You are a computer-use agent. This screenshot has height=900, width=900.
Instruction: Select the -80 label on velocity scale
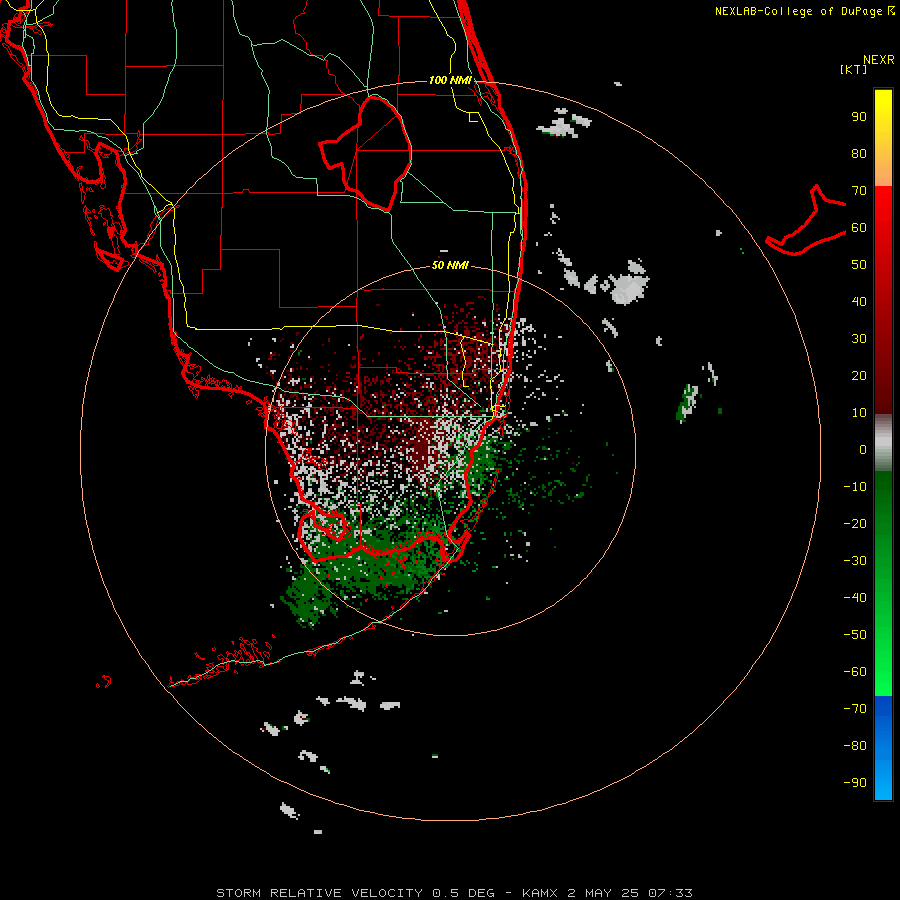click(x=855, y=746)
